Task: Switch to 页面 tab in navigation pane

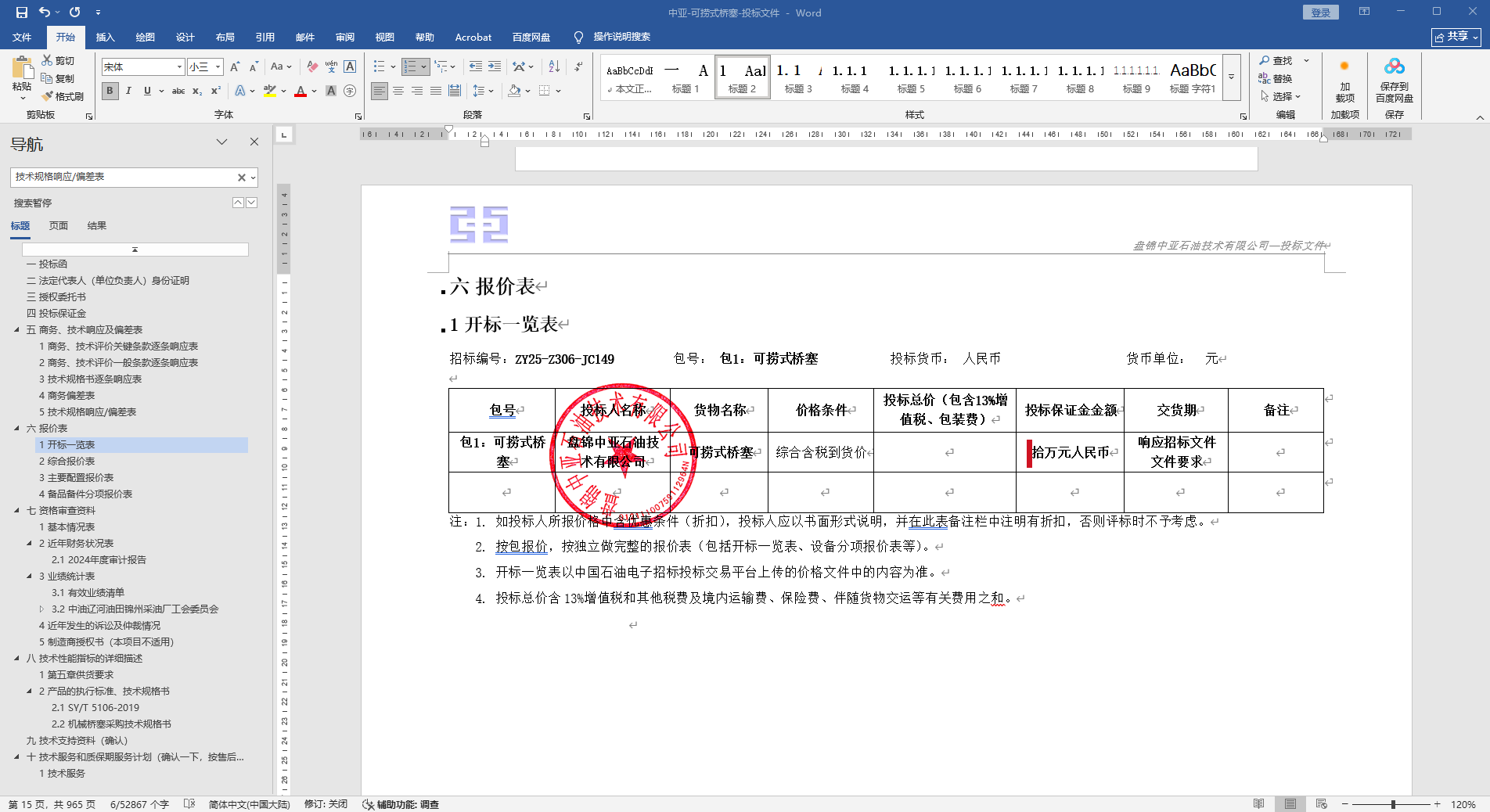Action: click(x=59, y=226)
